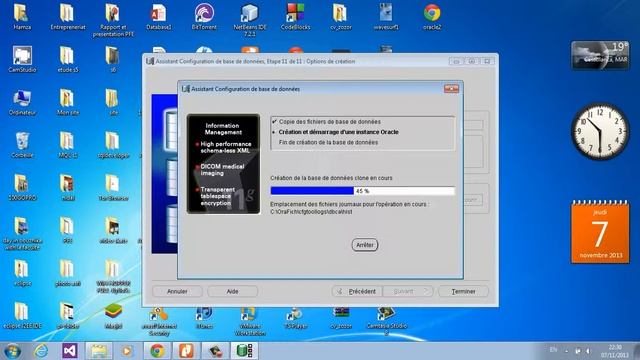Image resolution: width=640 pixels, height=360 pixels.
Task: Click the Information Management banner image
Action: tap(223, 164)
